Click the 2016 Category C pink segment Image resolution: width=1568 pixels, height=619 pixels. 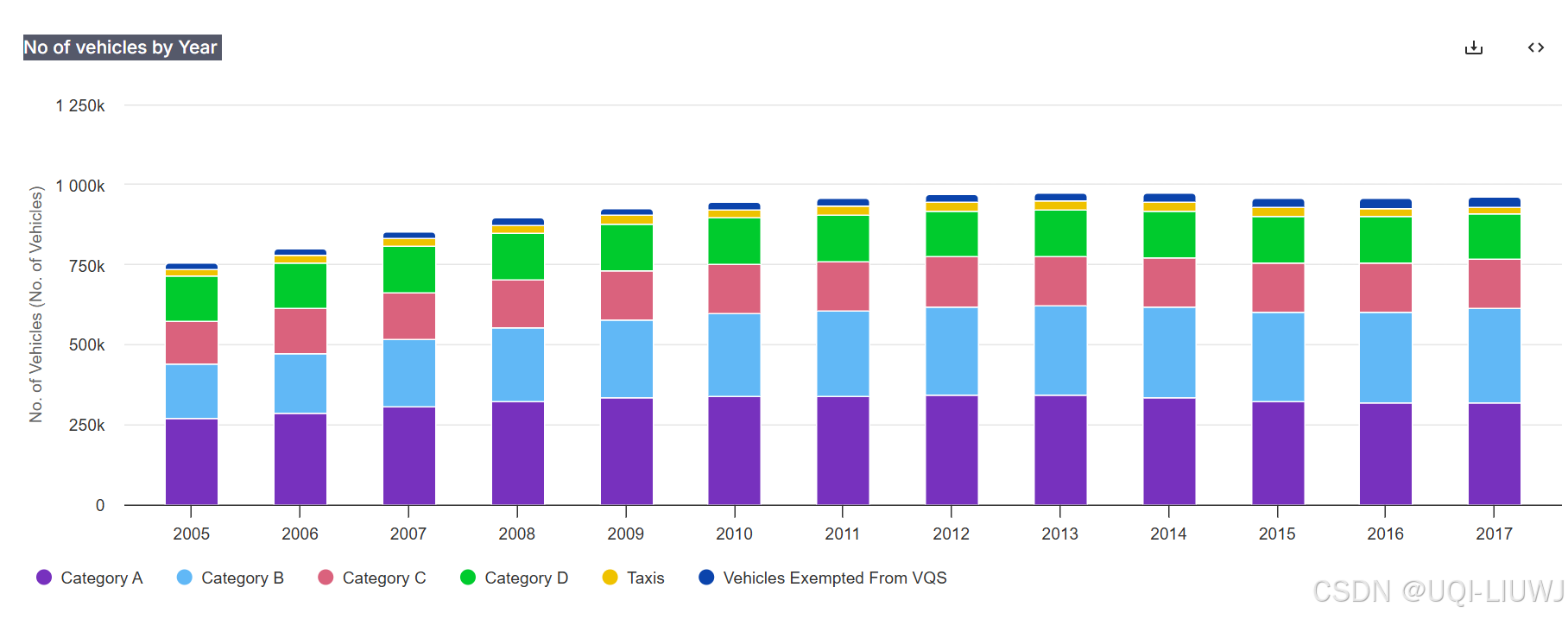tap(1385, 287)
